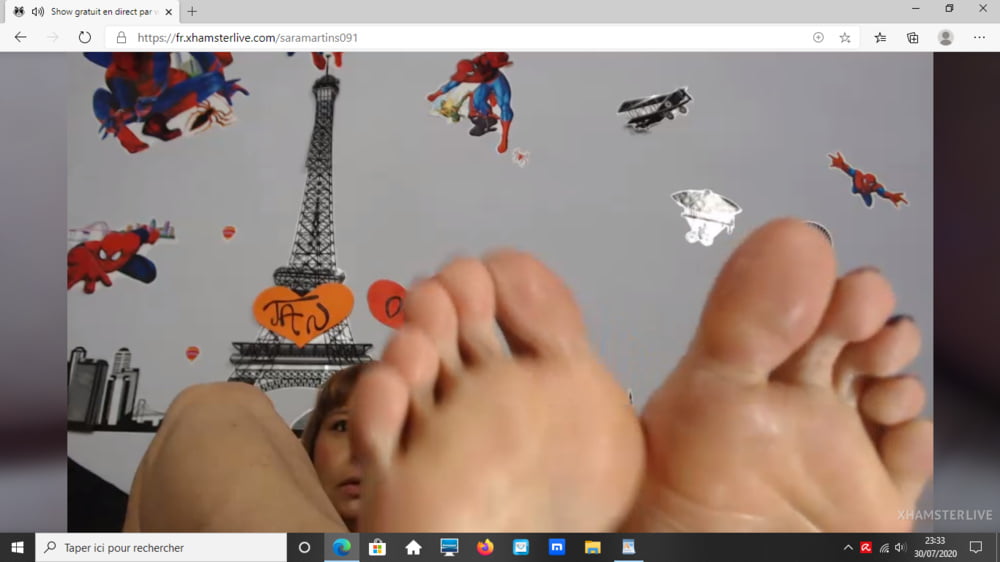Mute the tab using its speaker icon

[38, 11]
